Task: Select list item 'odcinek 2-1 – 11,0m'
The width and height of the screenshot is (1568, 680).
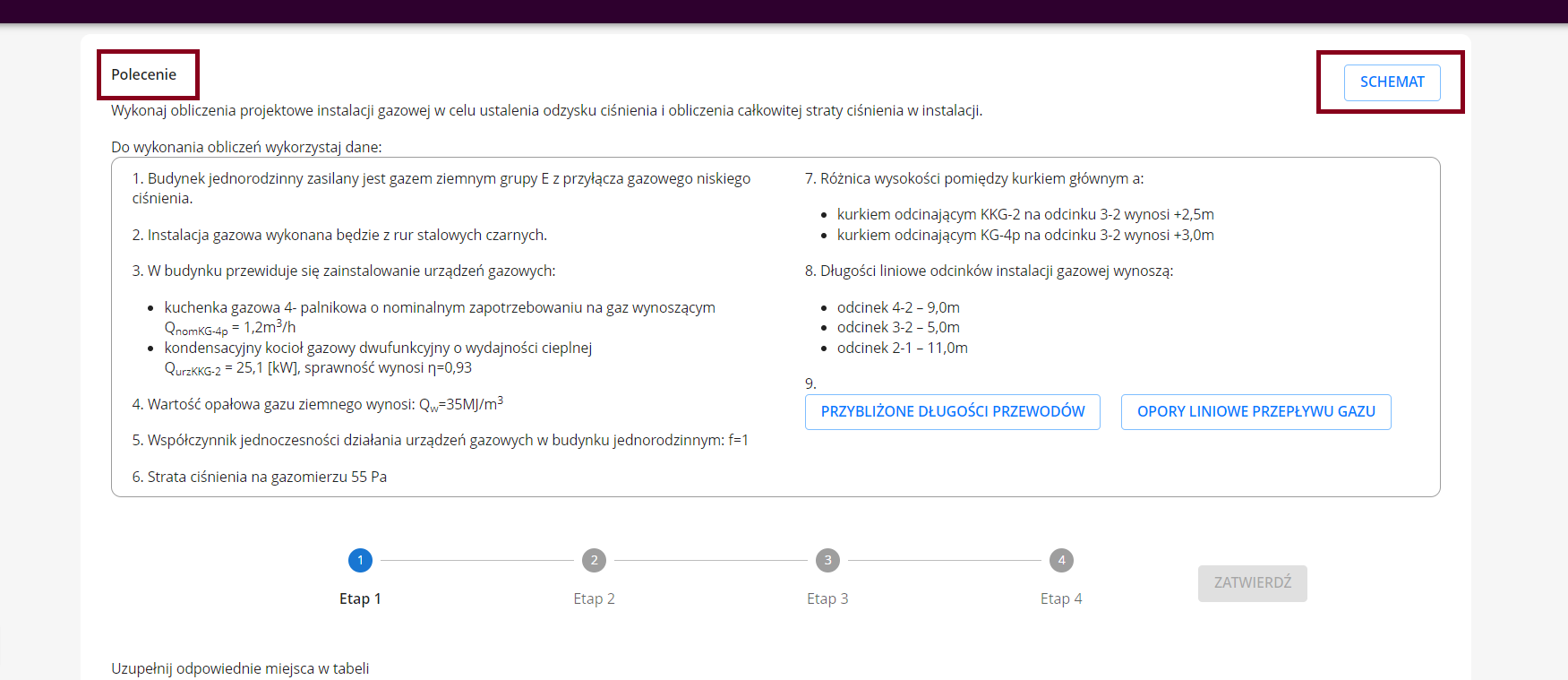Action: click(902, 348)
